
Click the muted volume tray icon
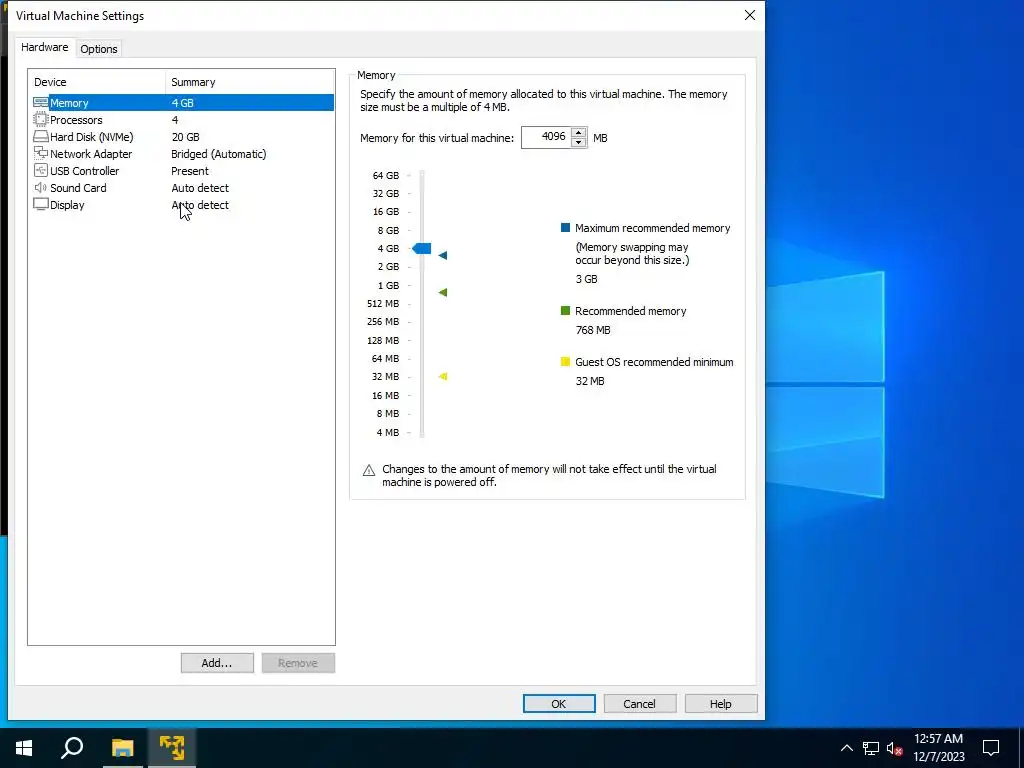tap(894, 748)
